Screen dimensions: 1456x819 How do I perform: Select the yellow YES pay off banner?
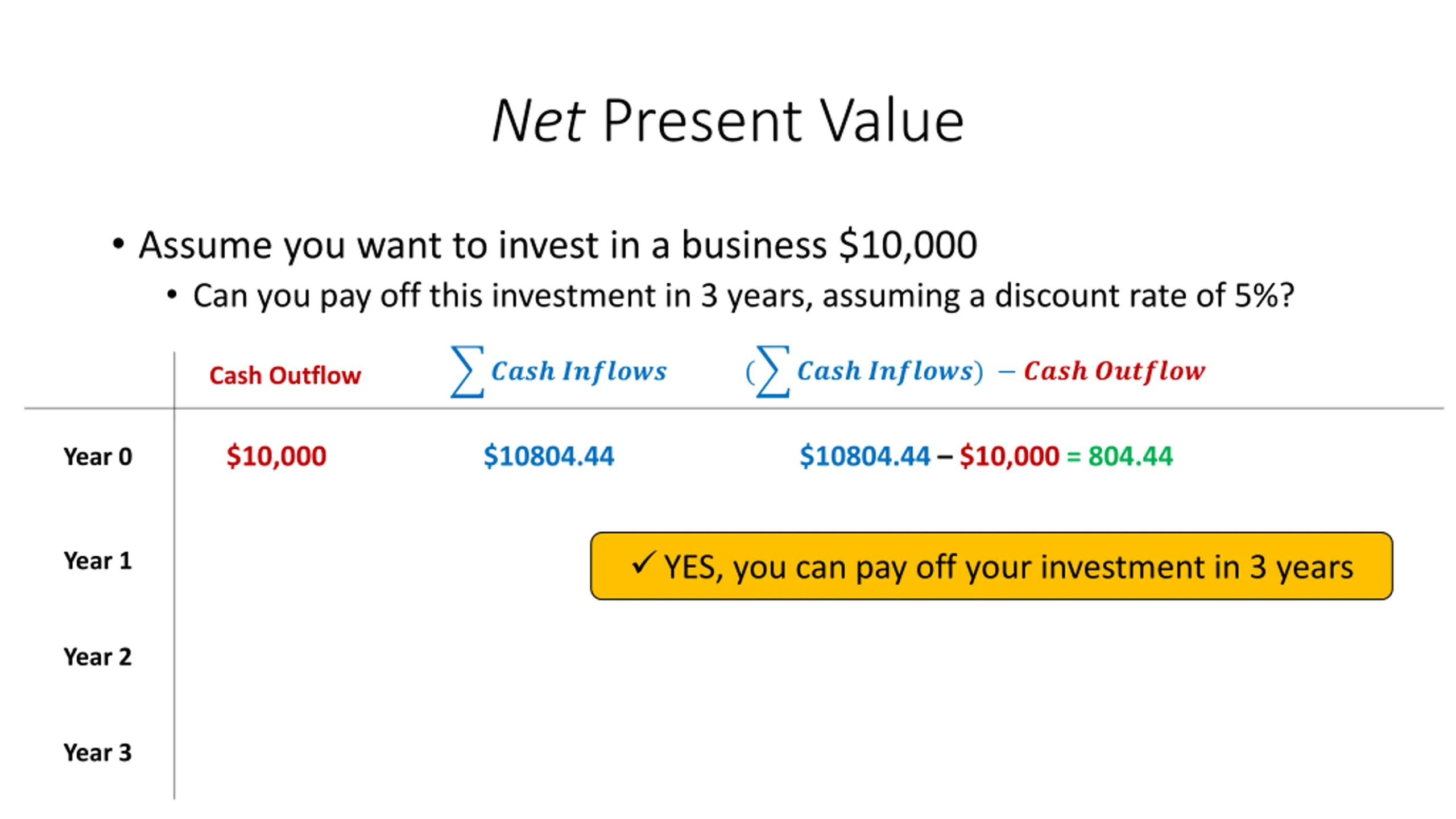(991, 566)
